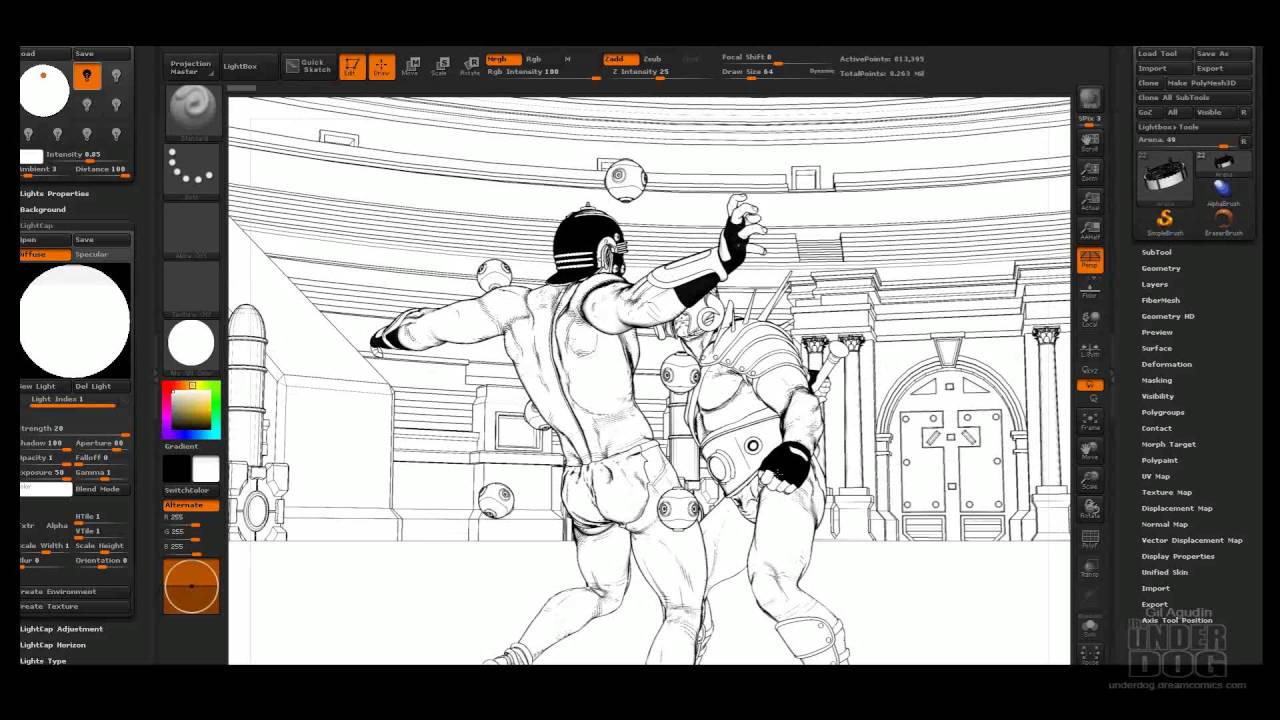Toggle Zsub mode
This screenshot has height=720, width=1280.
click(652, 59)
